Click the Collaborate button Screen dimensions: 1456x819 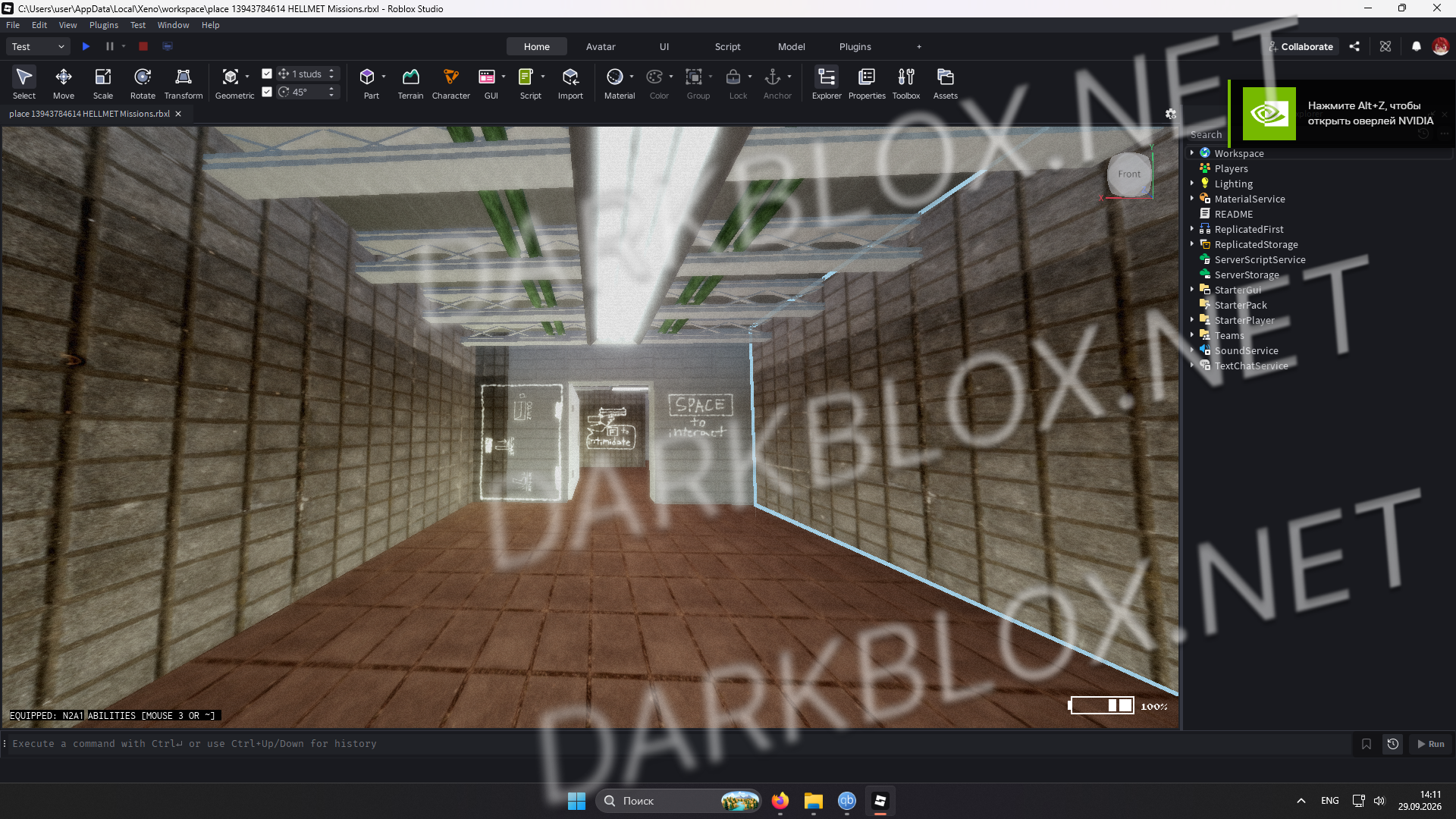tap(1301, 46)
